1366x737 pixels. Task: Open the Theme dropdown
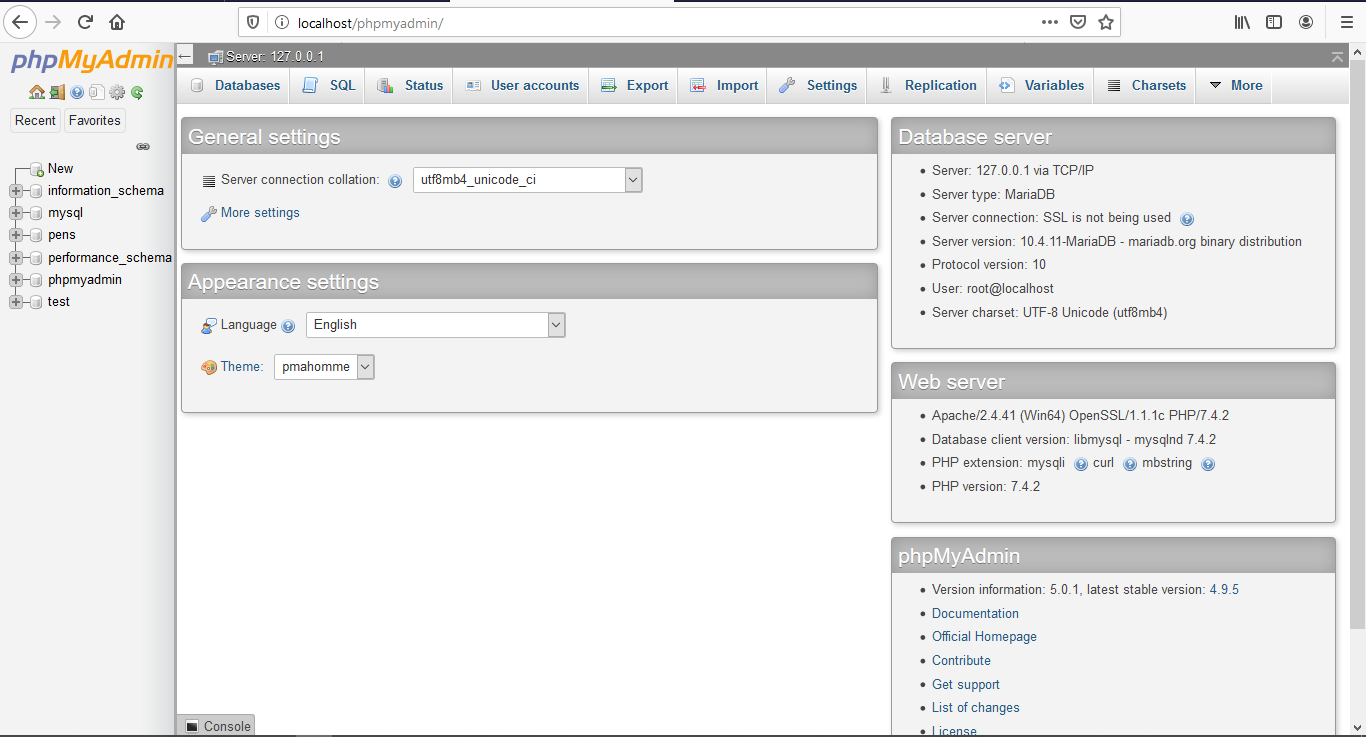click(x=324, y=367)
